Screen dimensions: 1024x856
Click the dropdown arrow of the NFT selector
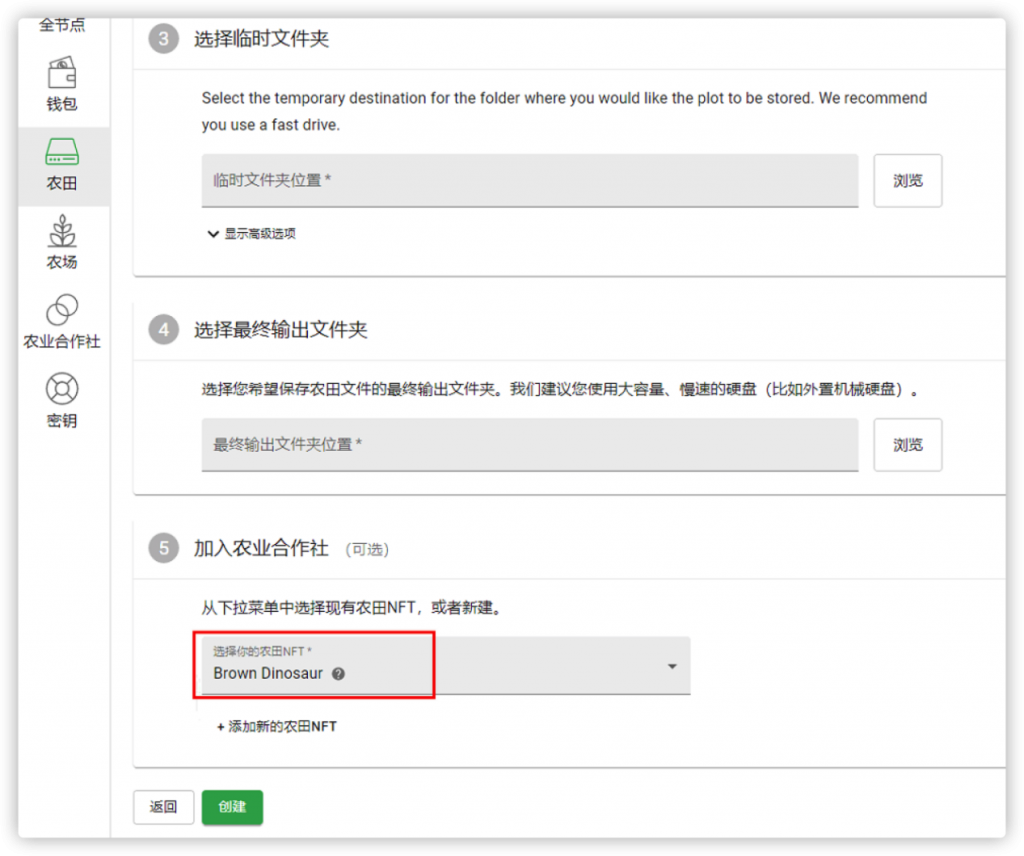[672, 666]
